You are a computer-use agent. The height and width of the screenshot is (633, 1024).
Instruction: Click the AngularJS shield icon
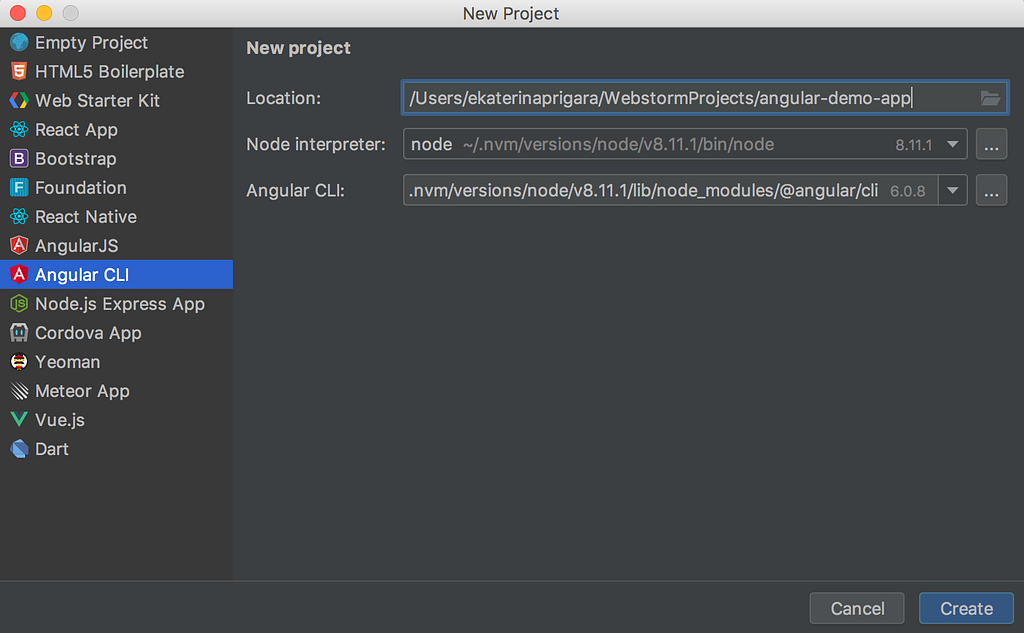point(19,246)
